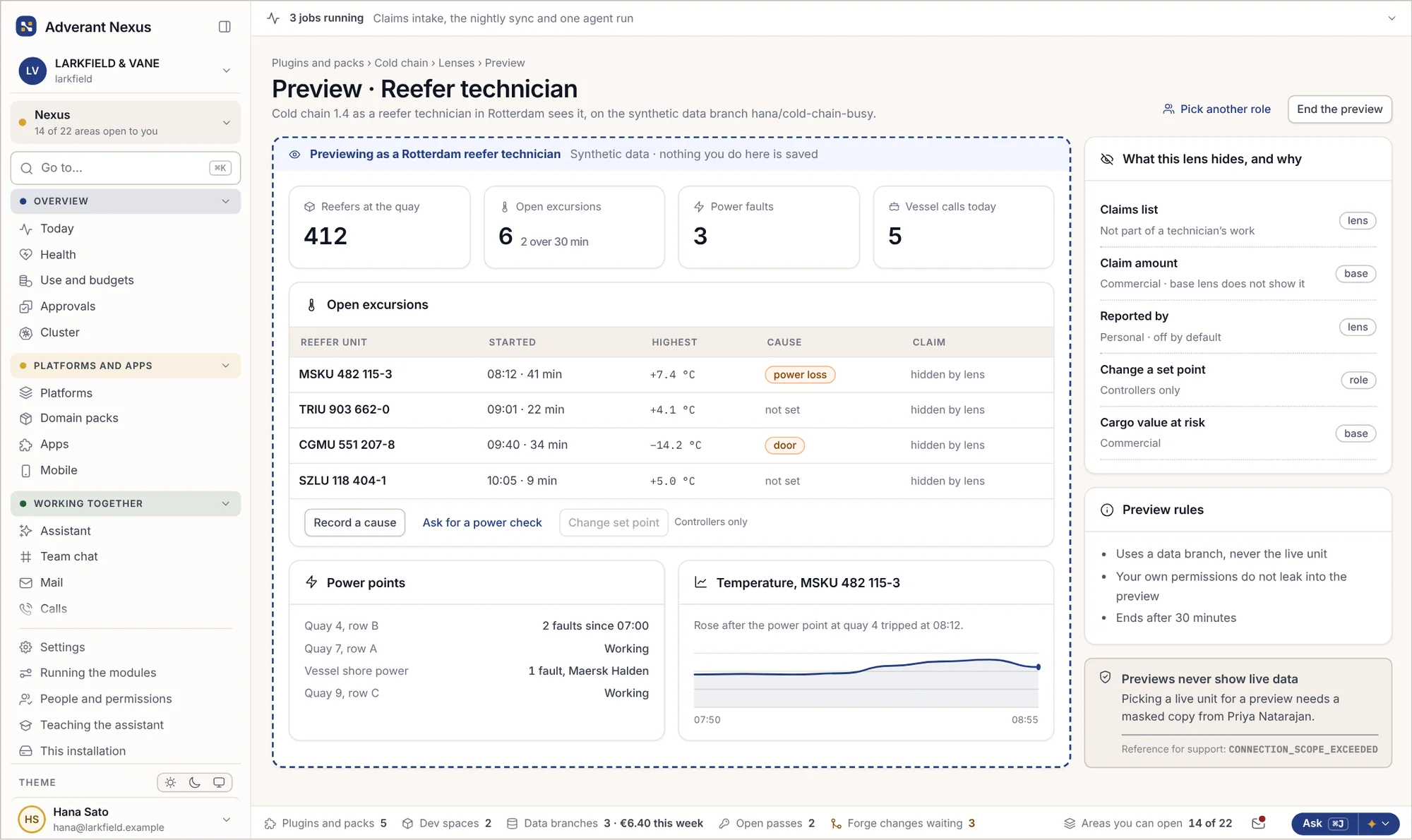
Task: Click the Mobile phone icon
Action: [x=26, y=471]
